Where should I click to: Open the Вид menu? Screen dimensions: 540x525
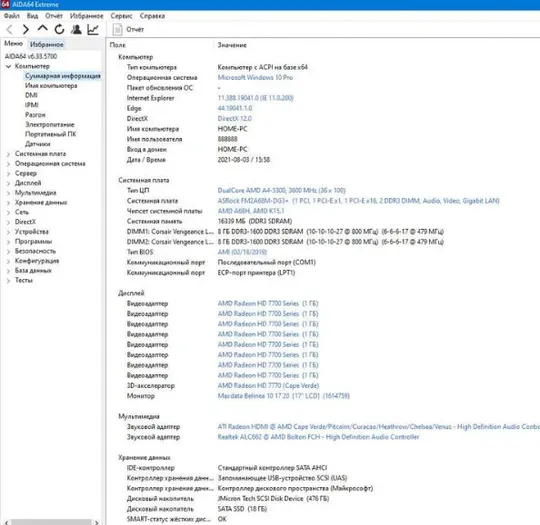click(32, 16)
